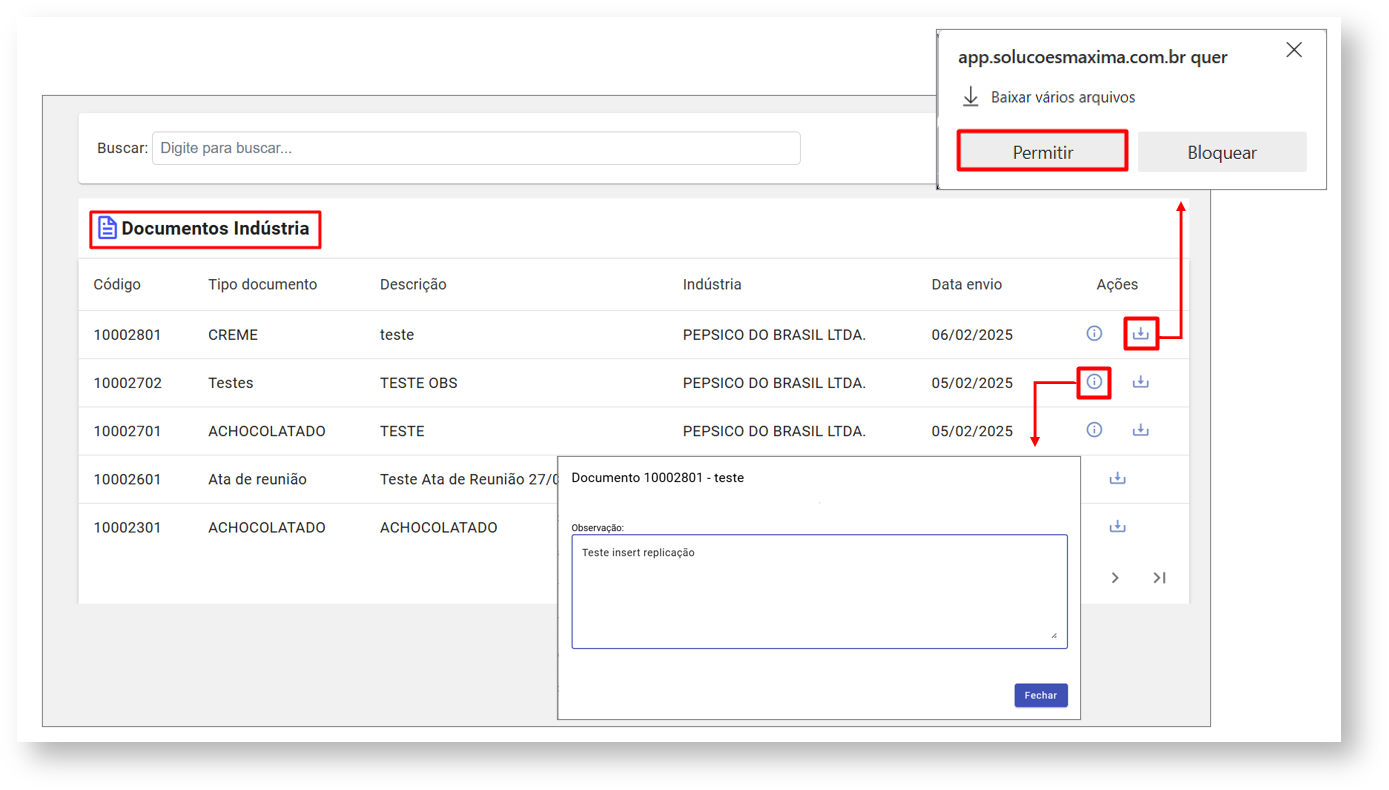Select the Tipo documento column header
Screen dimensions: 1389x790
[262, 285]
